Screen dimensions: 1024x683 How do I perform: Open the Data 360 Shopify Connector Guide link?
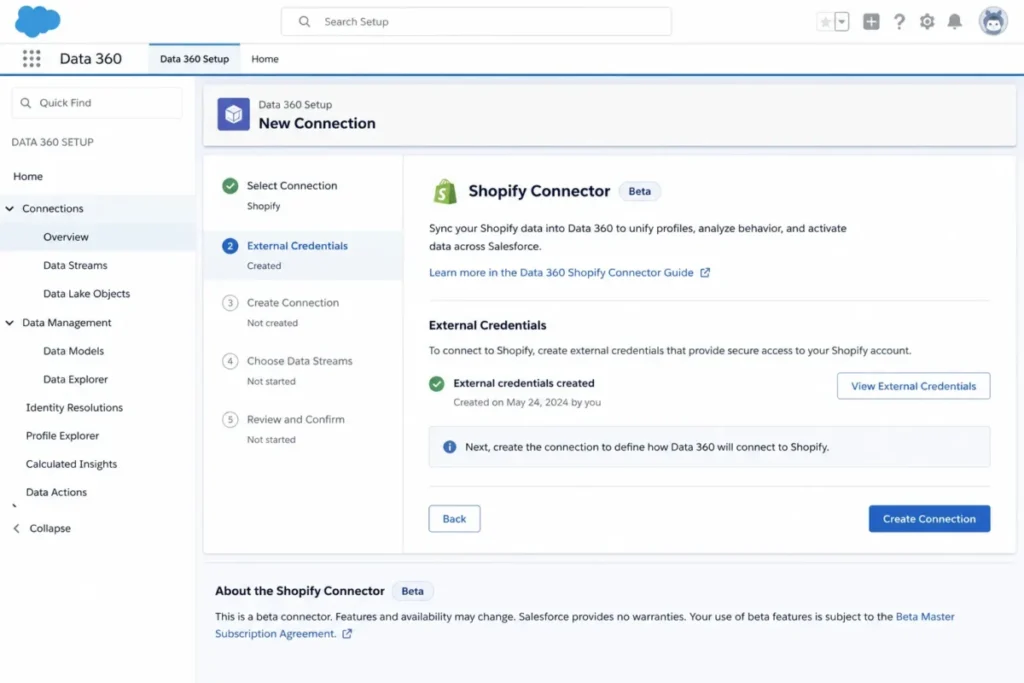click(x=561, y=272)
